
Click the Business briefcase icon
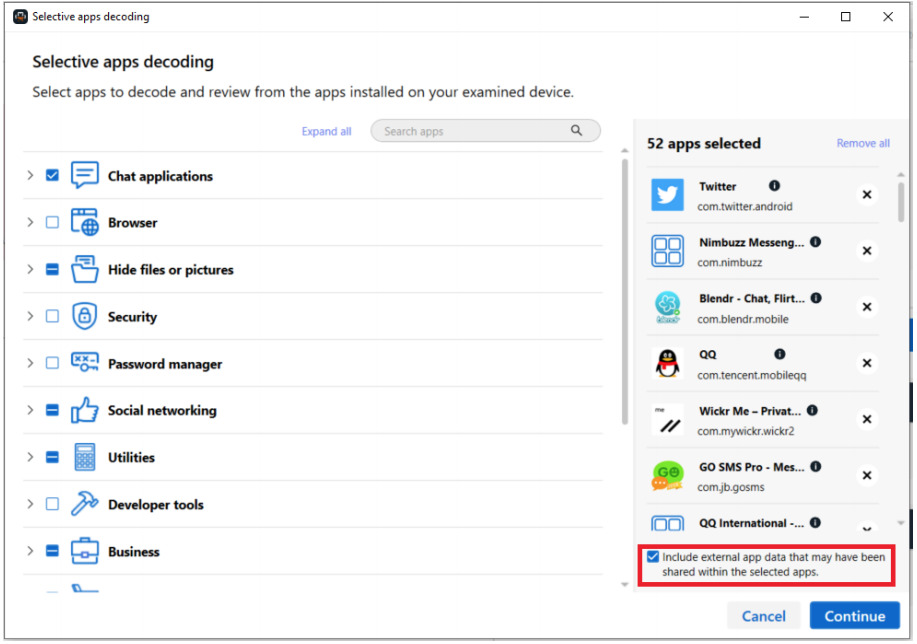coord(85,552)
